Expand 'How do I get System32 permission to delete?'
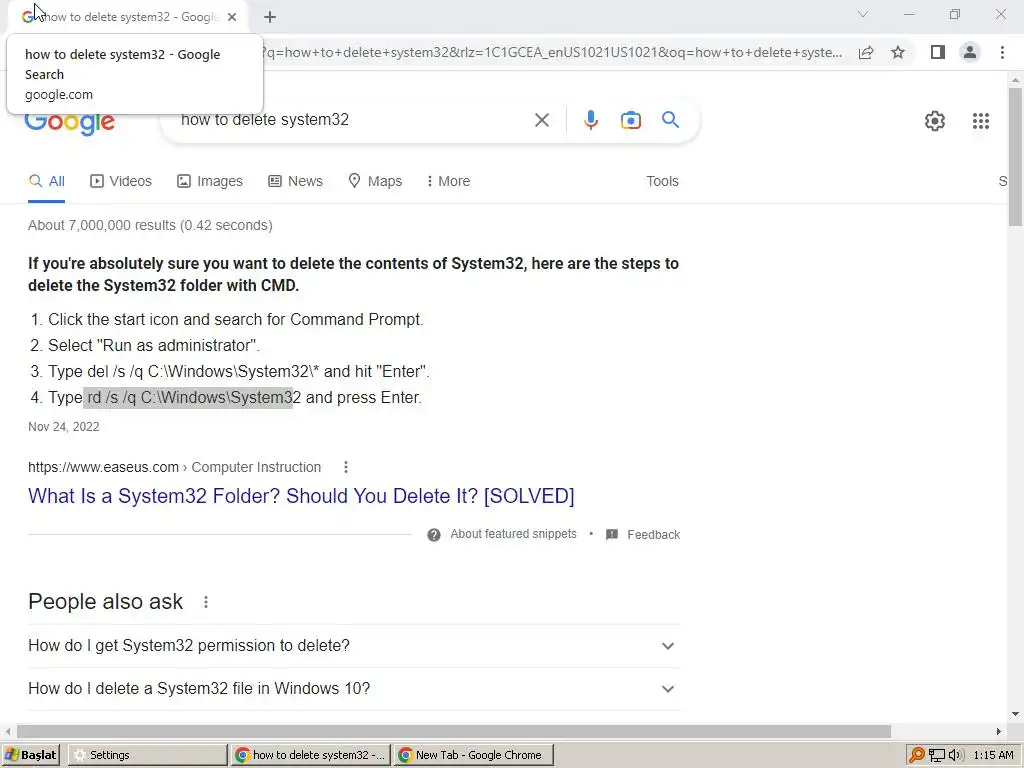Image resolution: width=1024 pixels, height=768 pixels. pyautogui.click(x=354, y=646)
